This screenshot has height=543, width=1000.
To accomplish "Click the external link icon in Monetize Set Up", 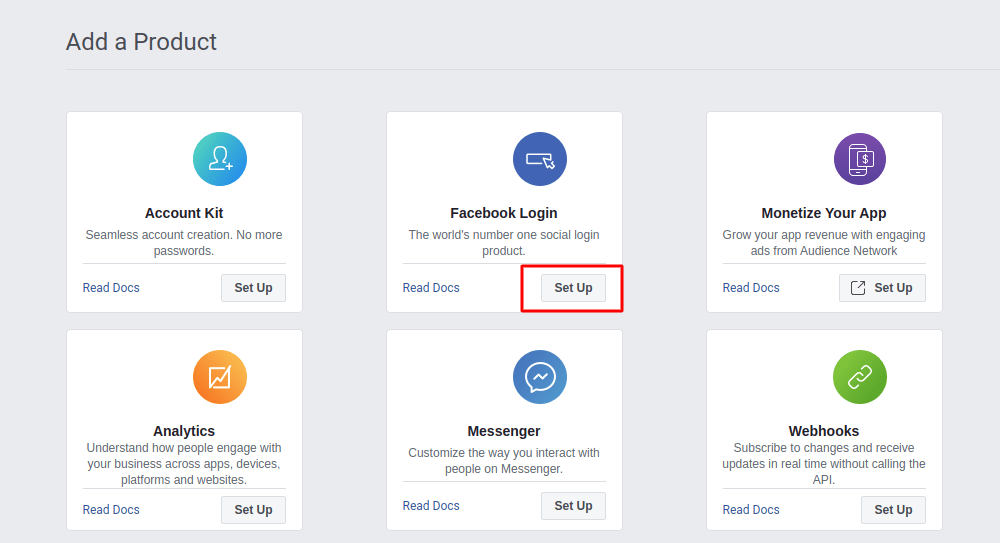I will (858, 288).
